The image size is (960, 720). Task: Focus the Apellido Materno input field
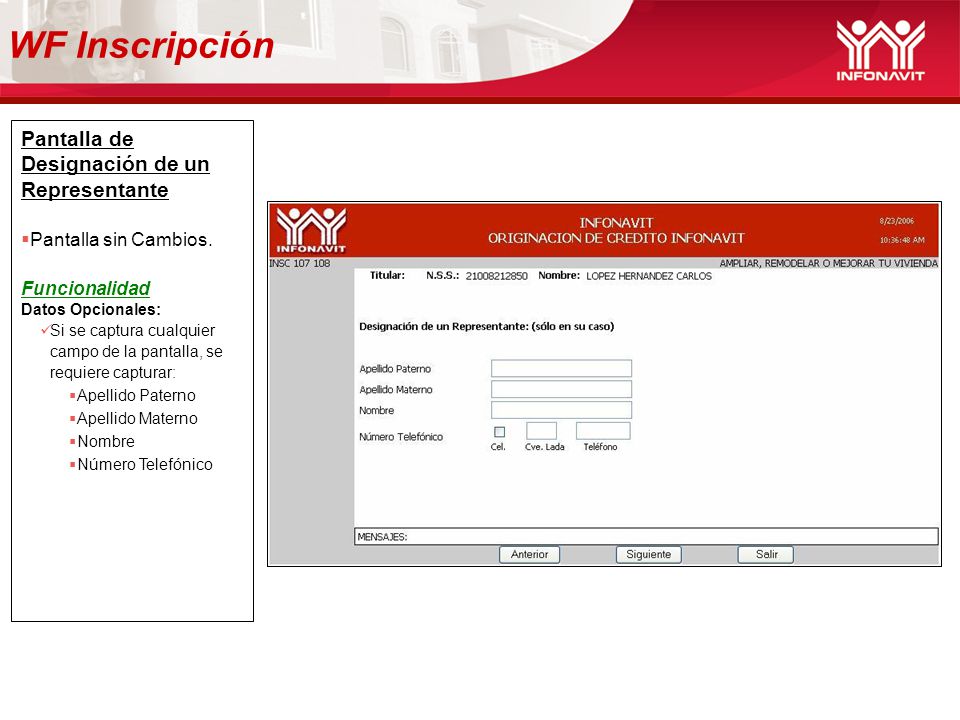click(561, 389)
